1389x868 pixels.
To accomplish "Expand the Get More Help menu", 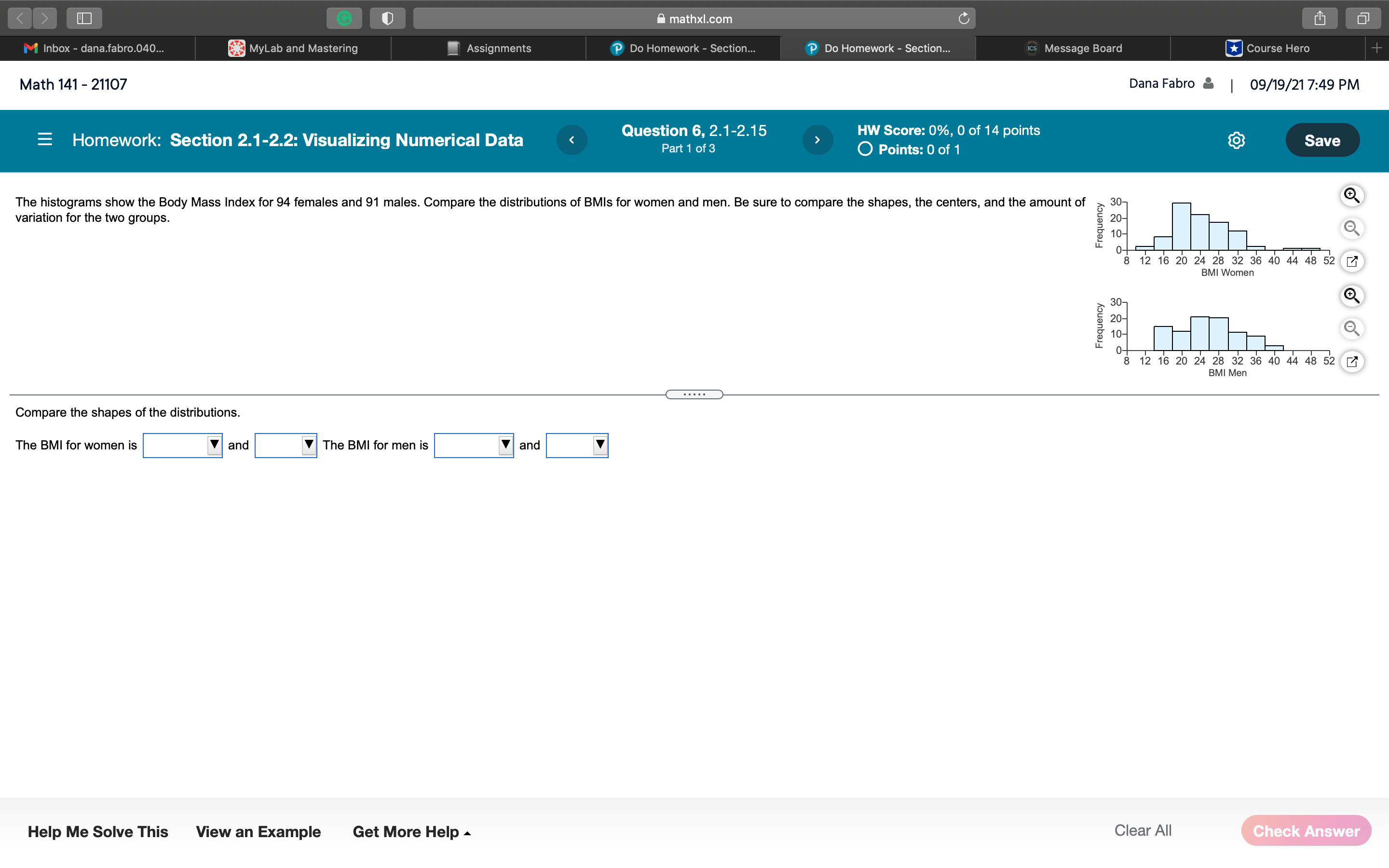I will tap(411, 832).
